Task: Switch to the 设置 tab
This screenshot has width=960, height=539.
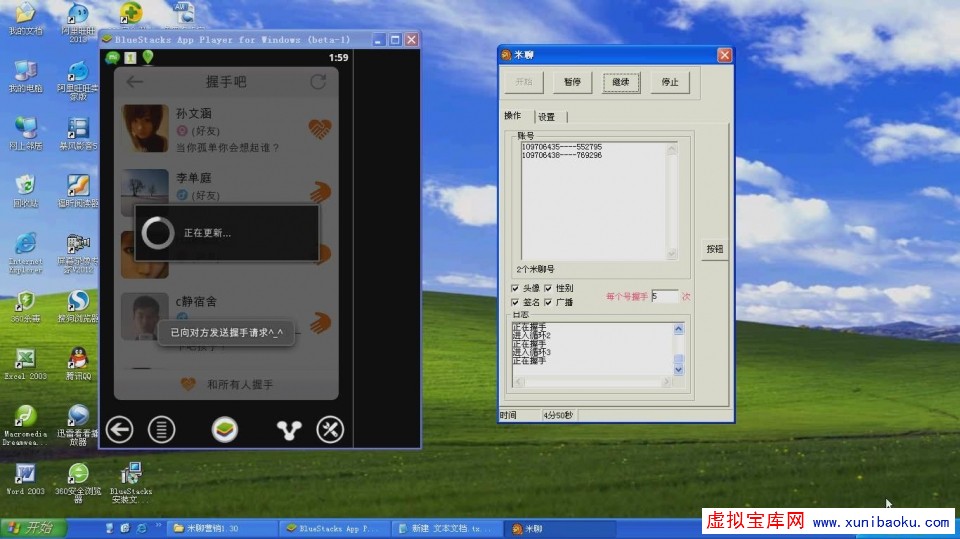Action: point(547,117)
